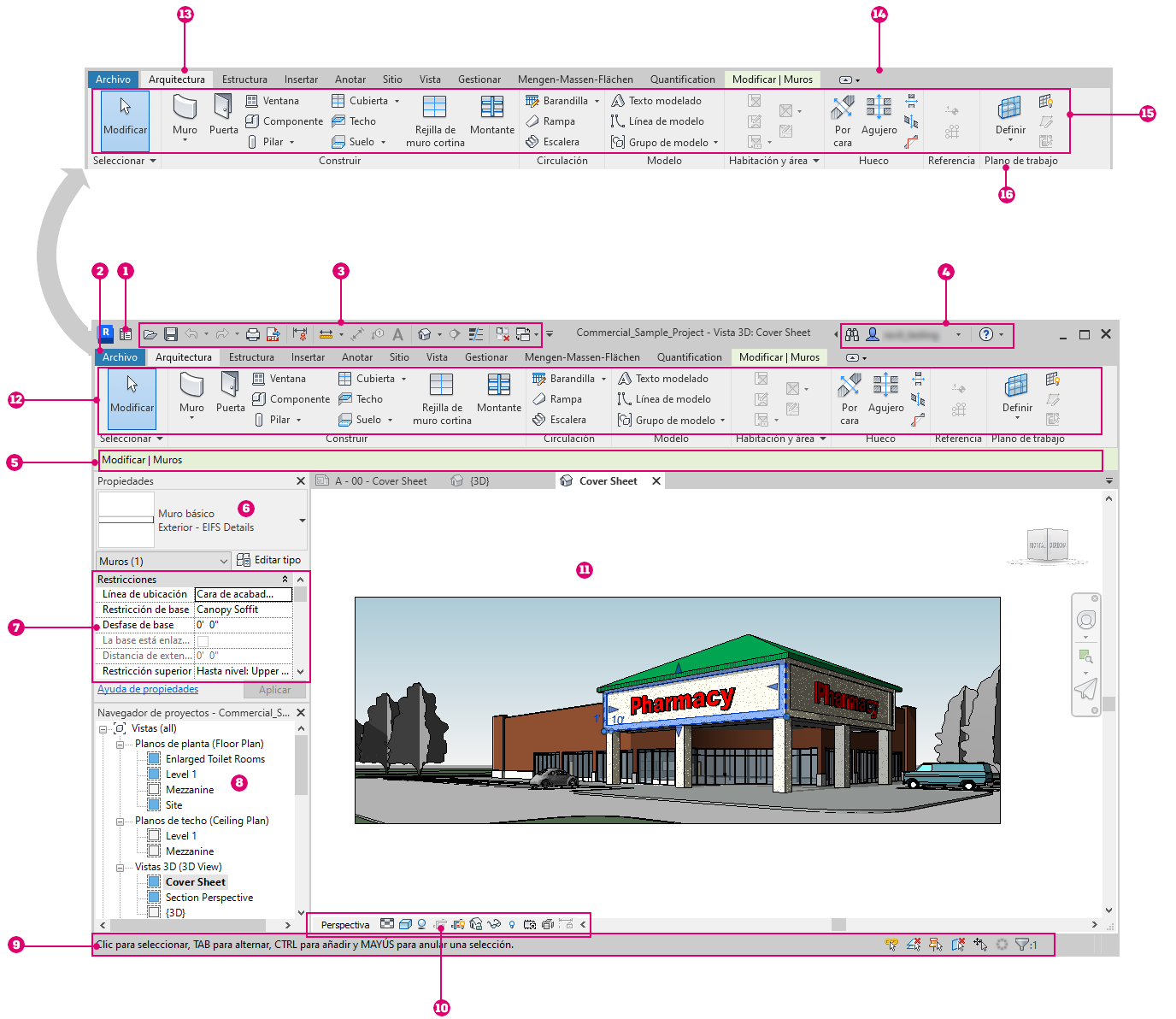The width and height of the screenshot is (1176, 1019).
Task: Open 'Section Perspective' in the project browser
Action: pyautogui.click(x=209, y=898)
